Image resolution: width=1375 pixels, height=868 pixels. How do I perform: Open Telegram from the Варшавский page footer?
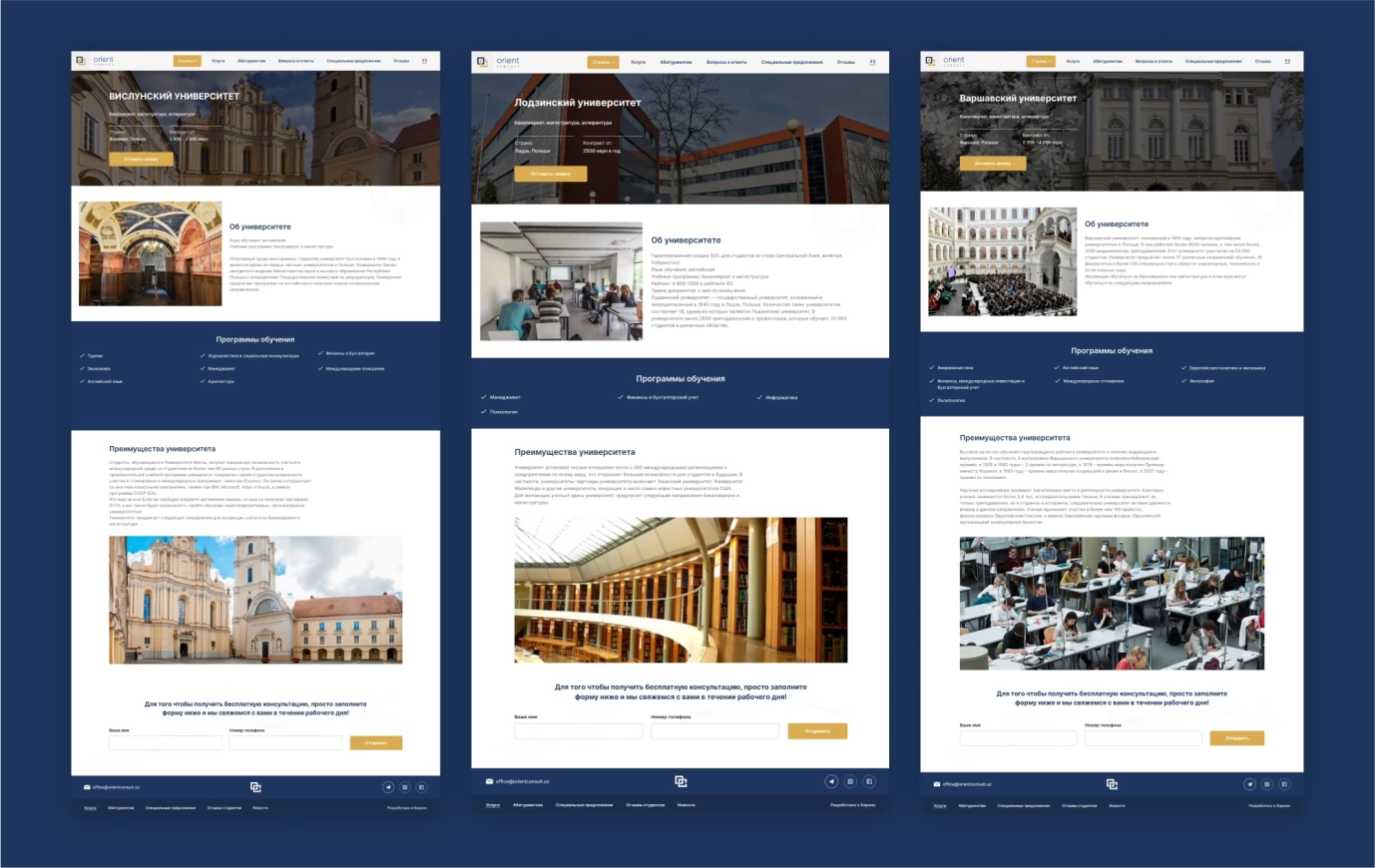(x=1249, y=784)
